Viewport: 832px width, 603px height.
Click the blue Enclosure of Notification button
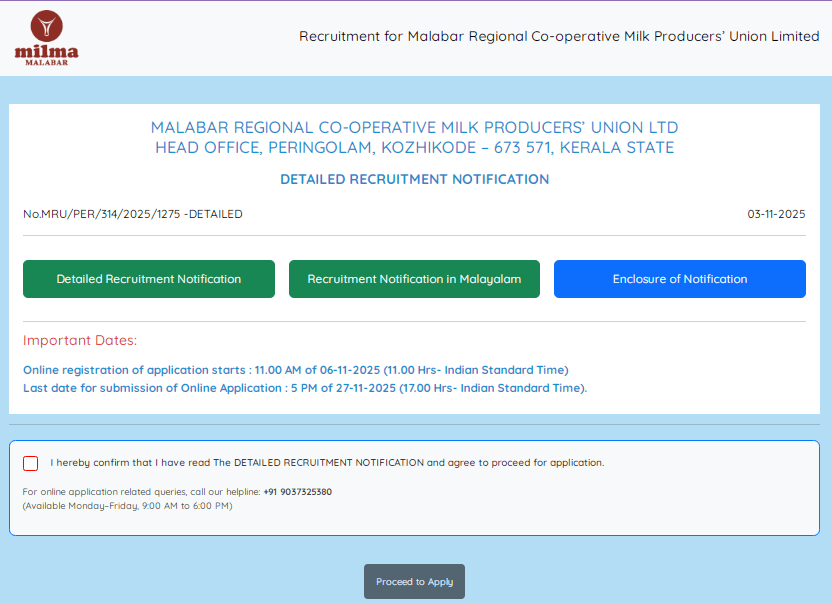[679, 279]
